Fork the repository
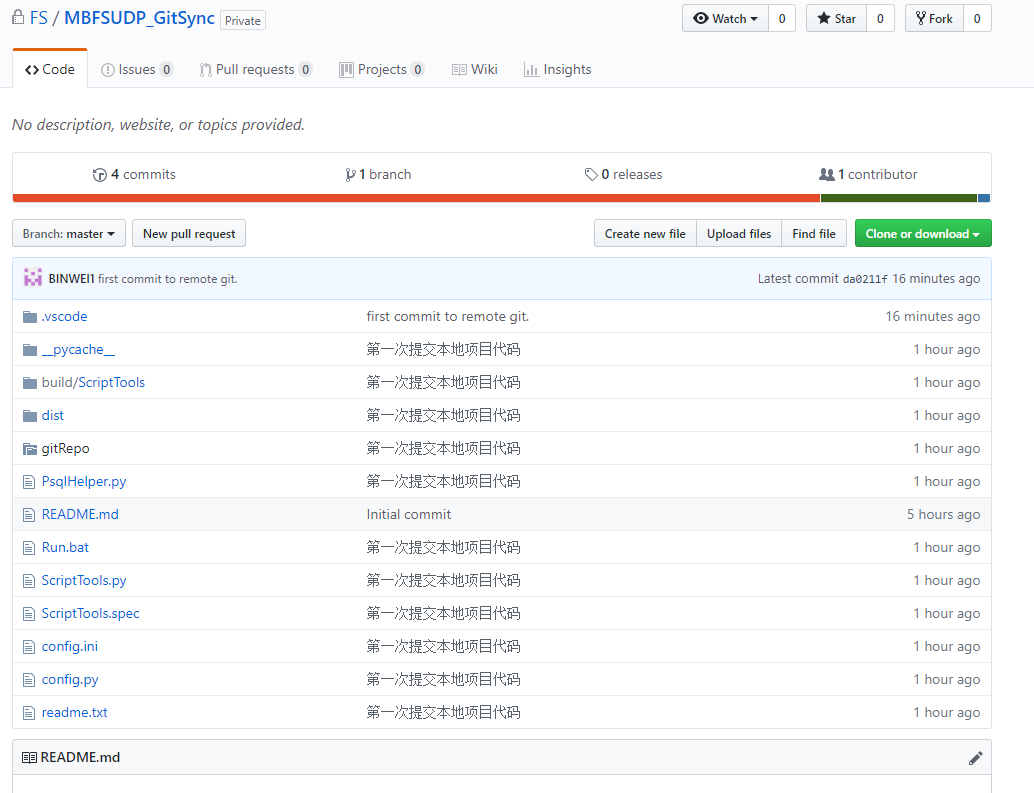Viewport: 1034px width, 793px height. click(x=934, y=18)
